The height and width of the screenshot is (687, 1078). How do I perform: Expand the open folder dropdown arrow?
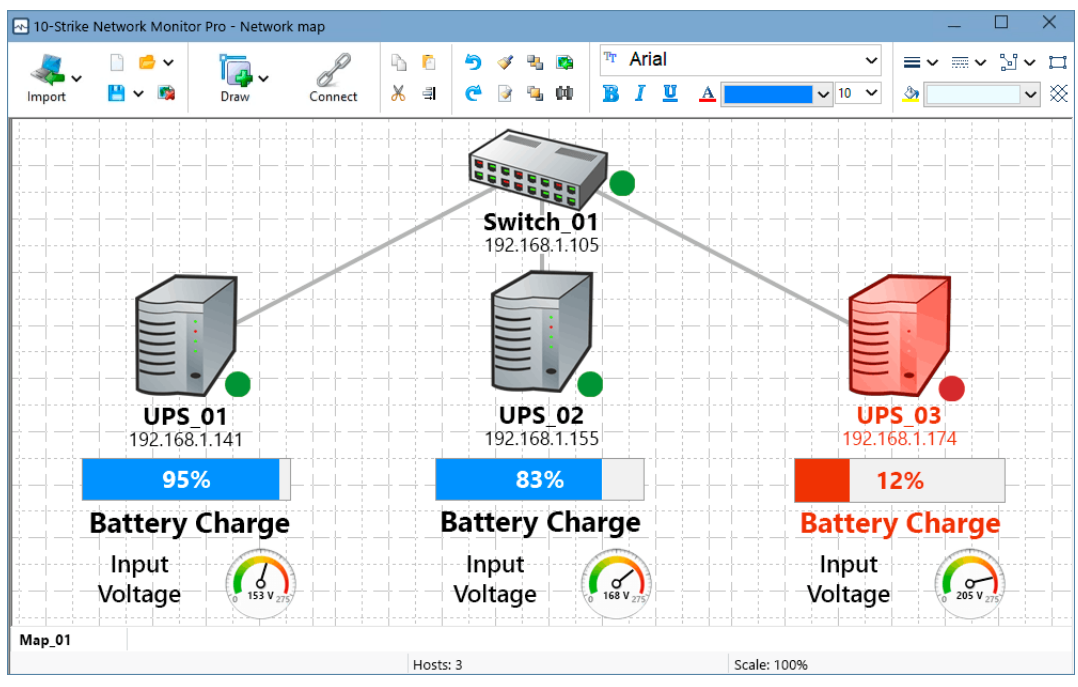(168, 62)
